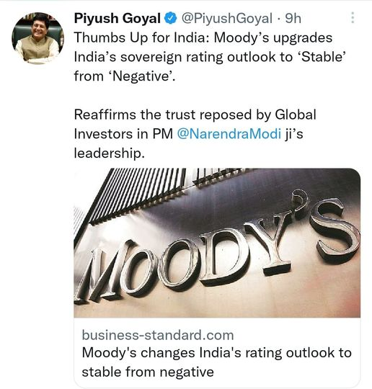This screenshot has height=389, width=372.
Task: Select the @PiyushGoyal handle in the header
Action: [x=226, y=18]
